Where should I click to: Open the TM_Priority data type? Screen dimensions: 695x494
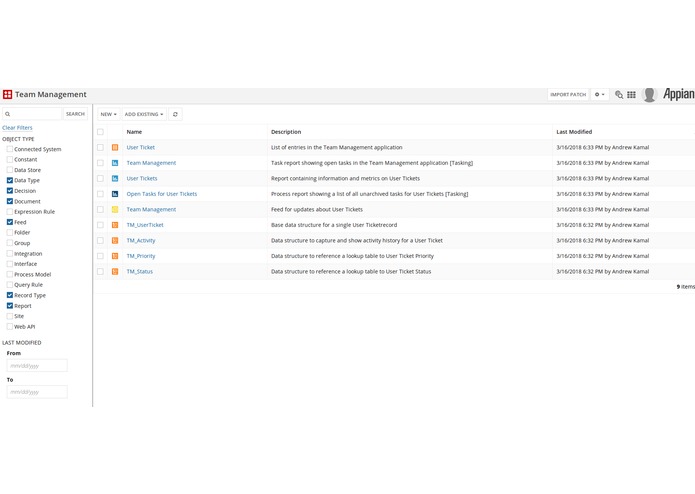point(141,256)
